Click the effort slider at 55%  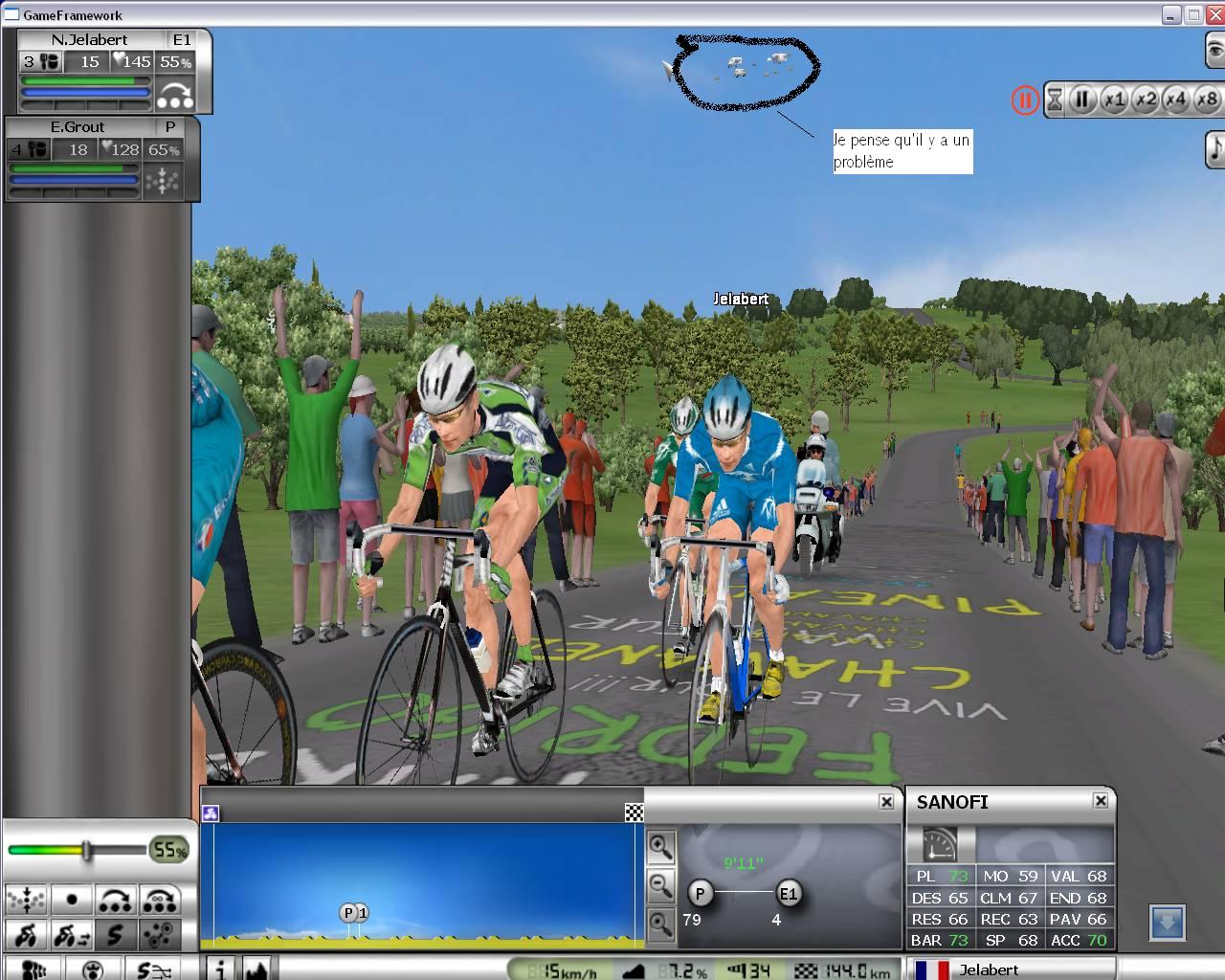pos(86,850)
